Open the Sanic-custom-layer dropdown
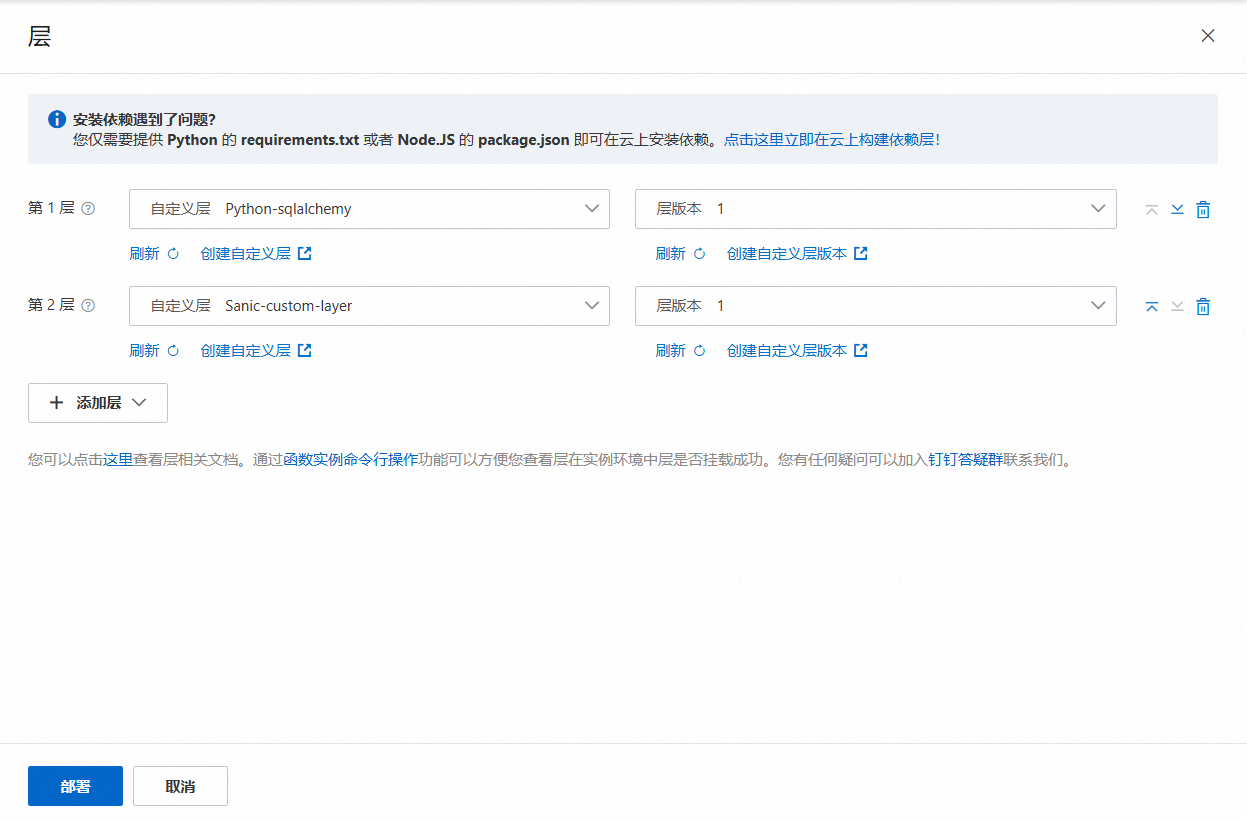The width and height of the screenshot is (1247, 821). [x=369, y=306]
